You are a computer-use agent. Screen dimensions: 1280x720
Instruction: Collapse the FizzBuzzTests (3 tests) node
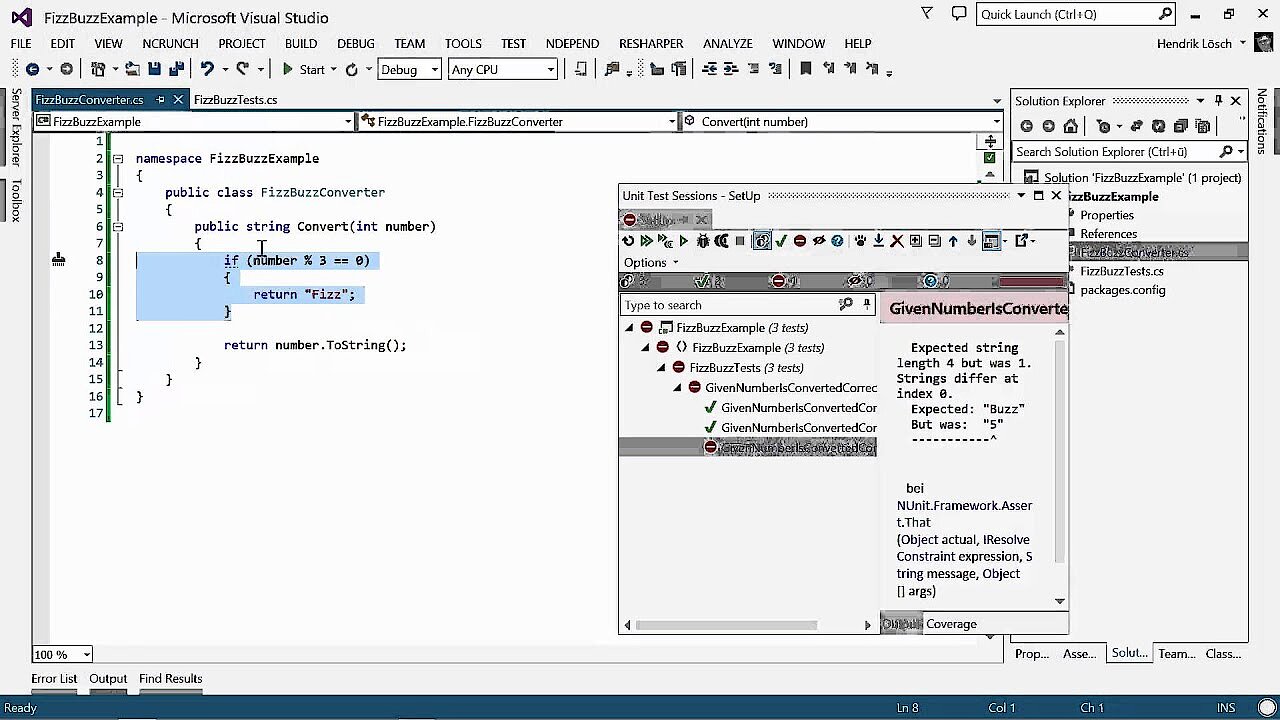(x=662, y=368)
